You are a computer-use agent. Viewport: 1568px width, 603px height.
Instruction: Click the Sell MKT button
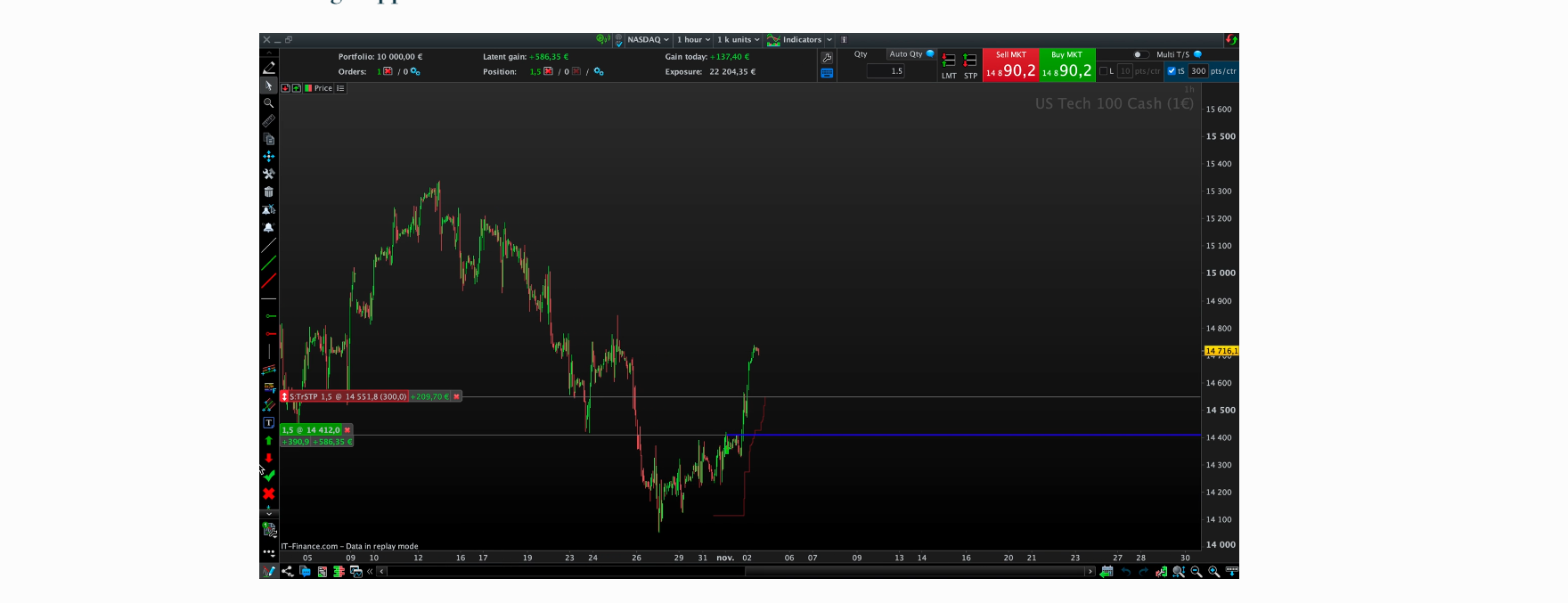tap(1010, 65)
